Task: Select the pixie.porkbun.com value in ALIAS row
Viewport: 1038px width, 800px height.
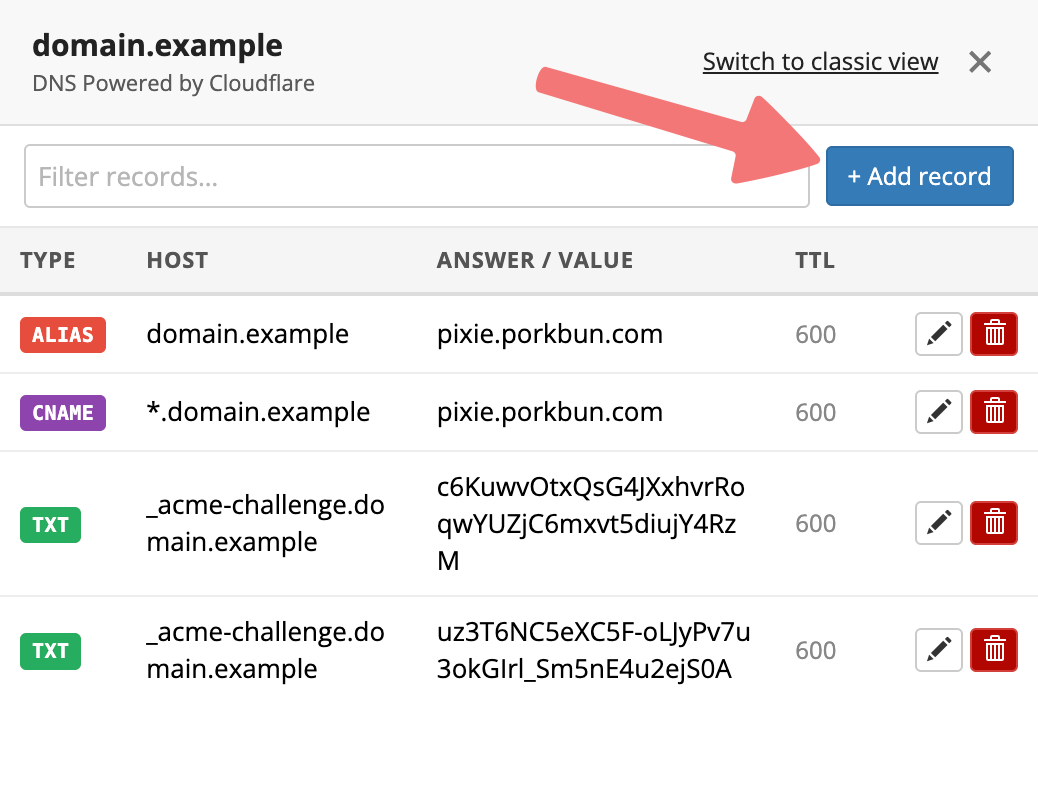Action: coord(550,334)
